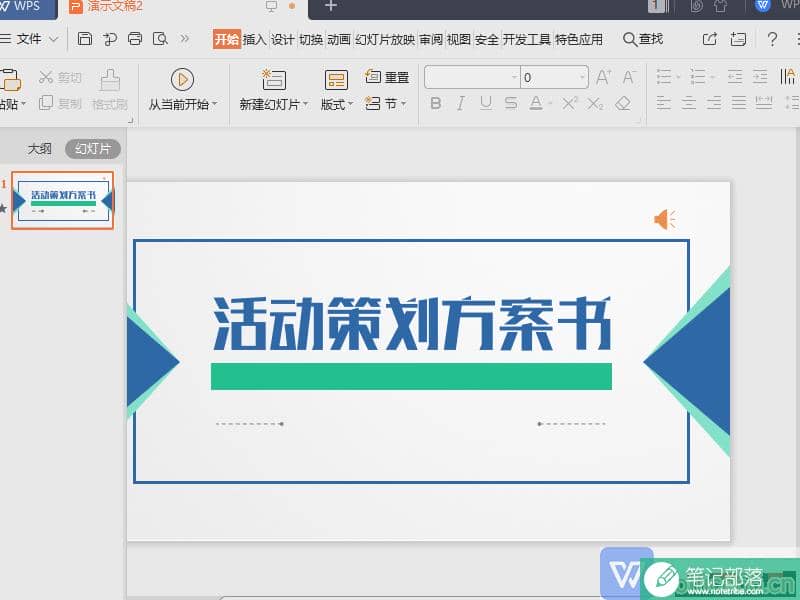The image size is (800, 600).
Task: Switch to the 开始 ribbon tab
Action: pos(227,39)
